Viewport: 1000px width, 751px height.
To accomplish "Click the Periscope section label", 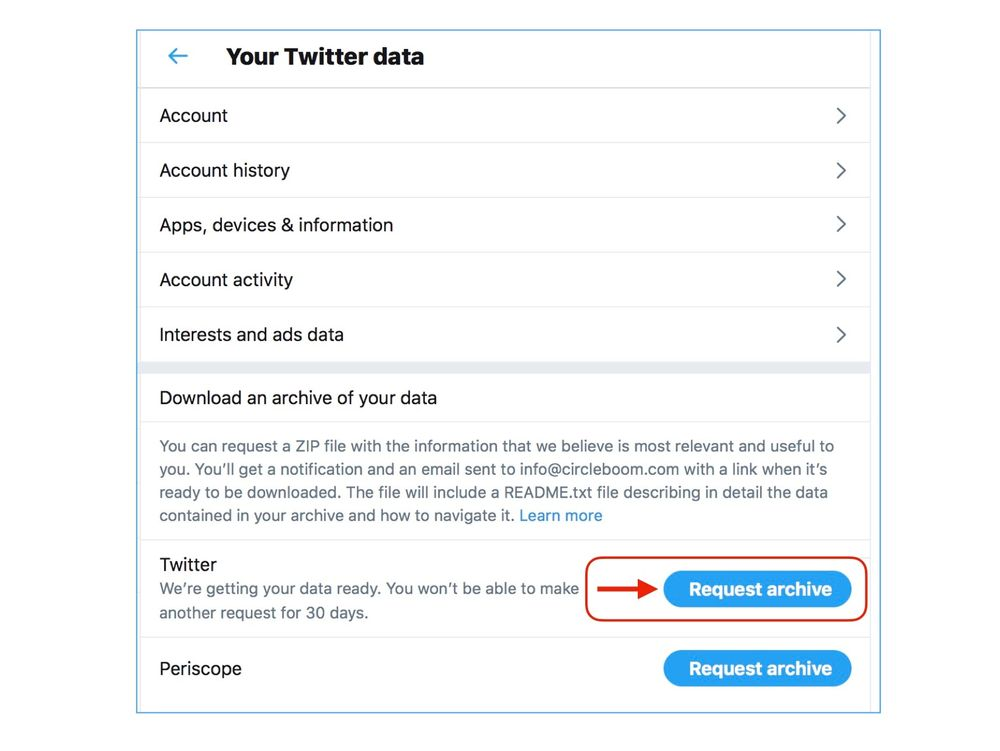I will tap(200, 668).
